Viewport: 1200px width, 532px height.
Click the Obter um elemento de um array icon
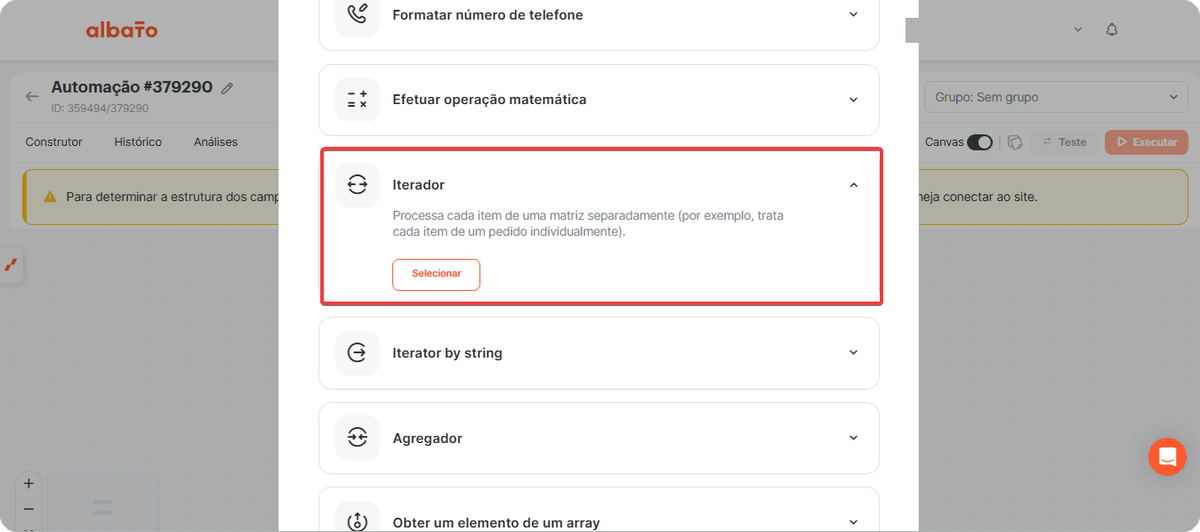click(x=357, y=521)
